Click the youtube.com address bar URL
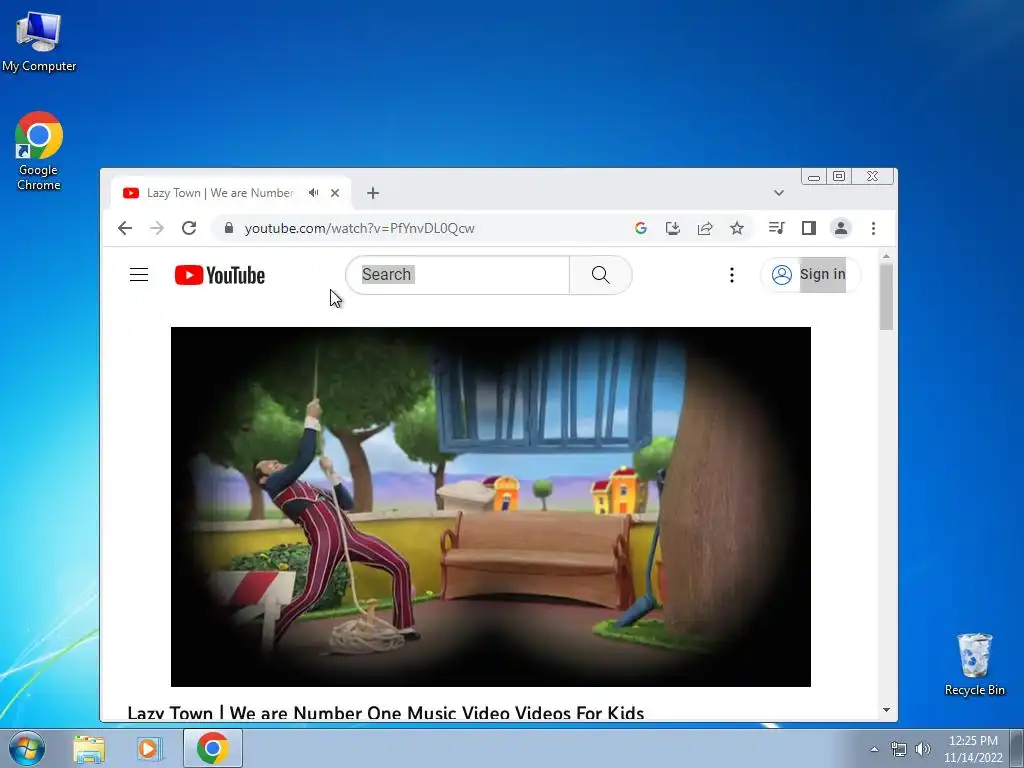Viewport: 1024px width, 768px height. click(359, 228)
